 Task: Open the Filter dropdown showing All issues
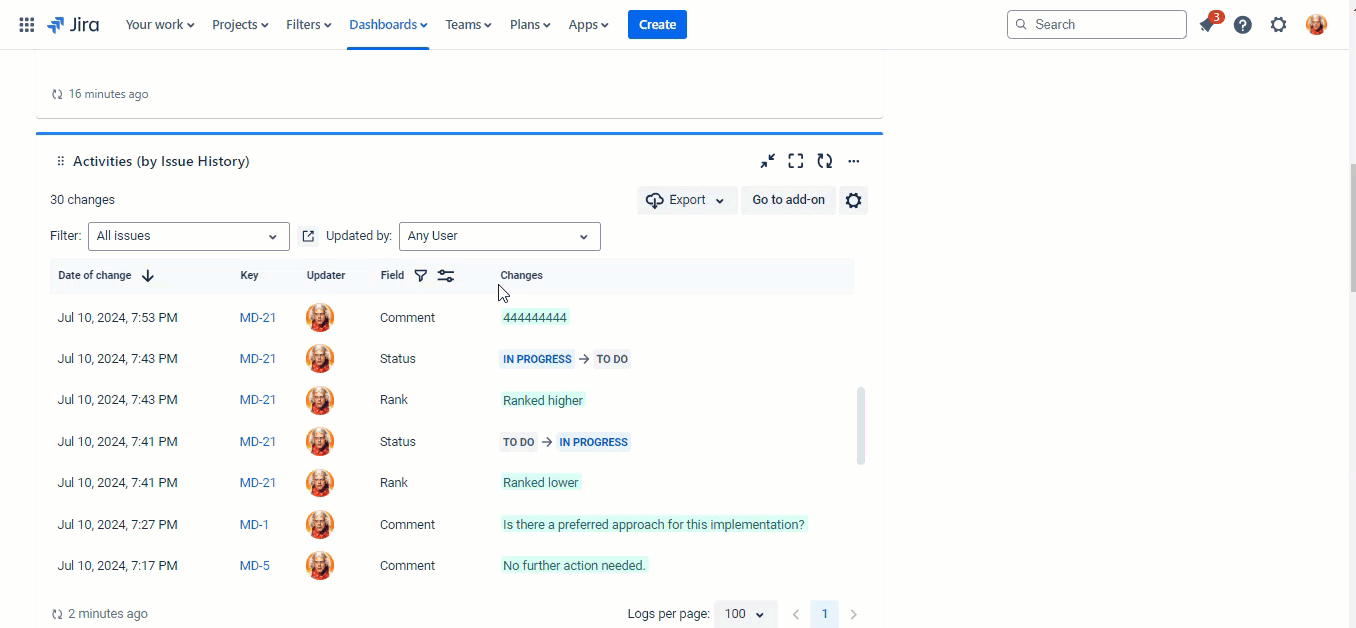coord(188,236)
